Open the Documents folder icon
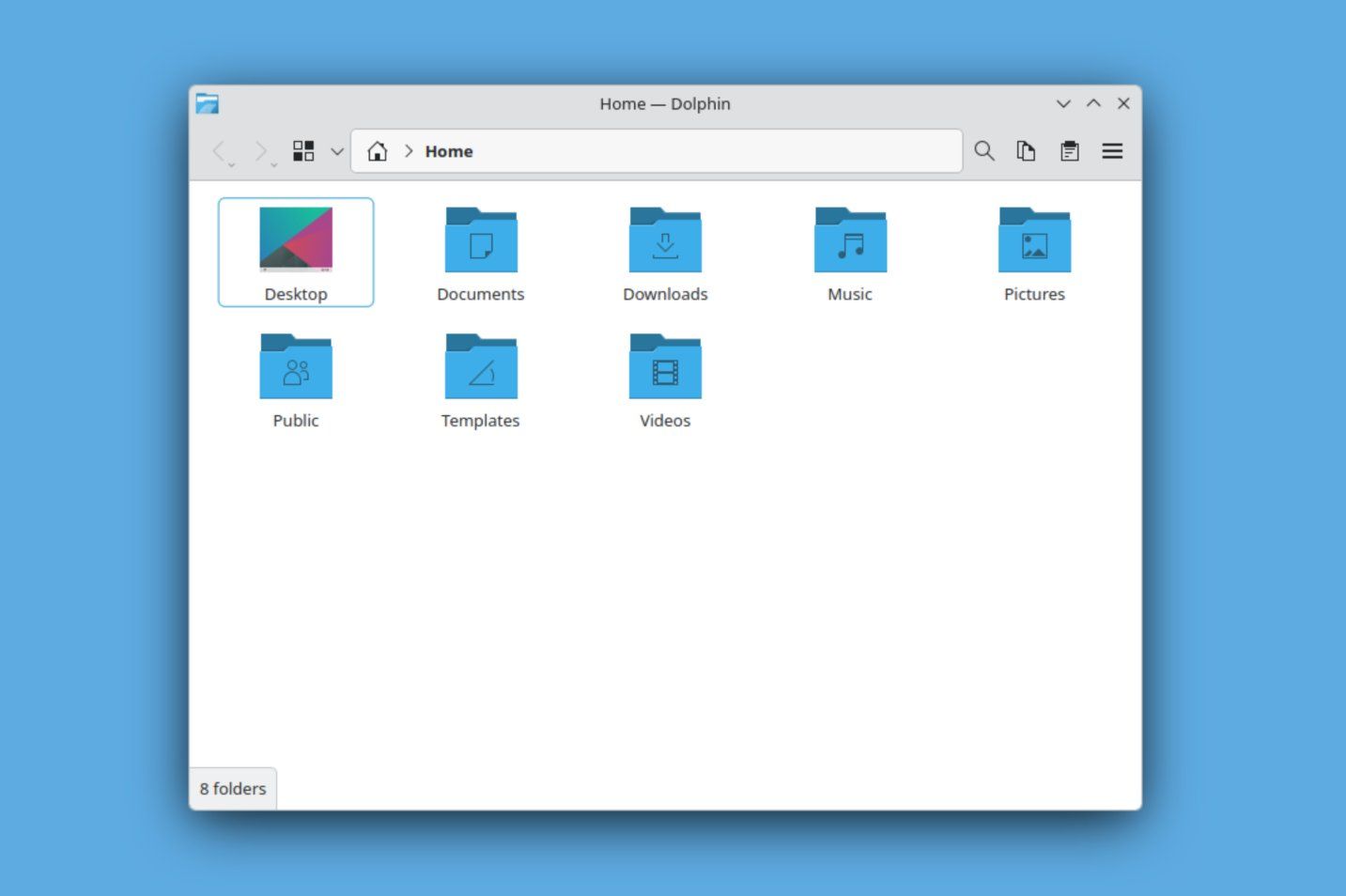 pos(481,239)
